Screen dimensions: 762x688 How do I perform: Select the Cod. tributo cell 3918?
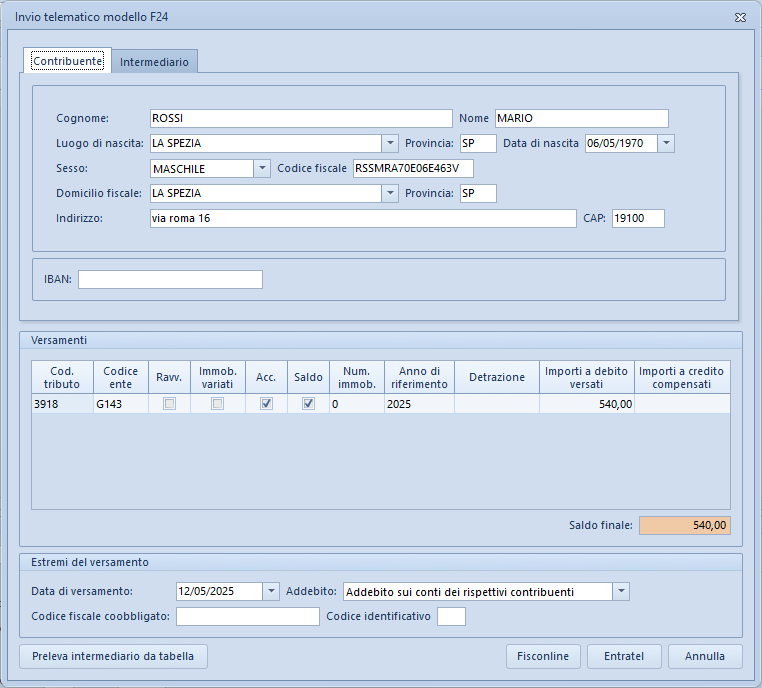point(62,404)
